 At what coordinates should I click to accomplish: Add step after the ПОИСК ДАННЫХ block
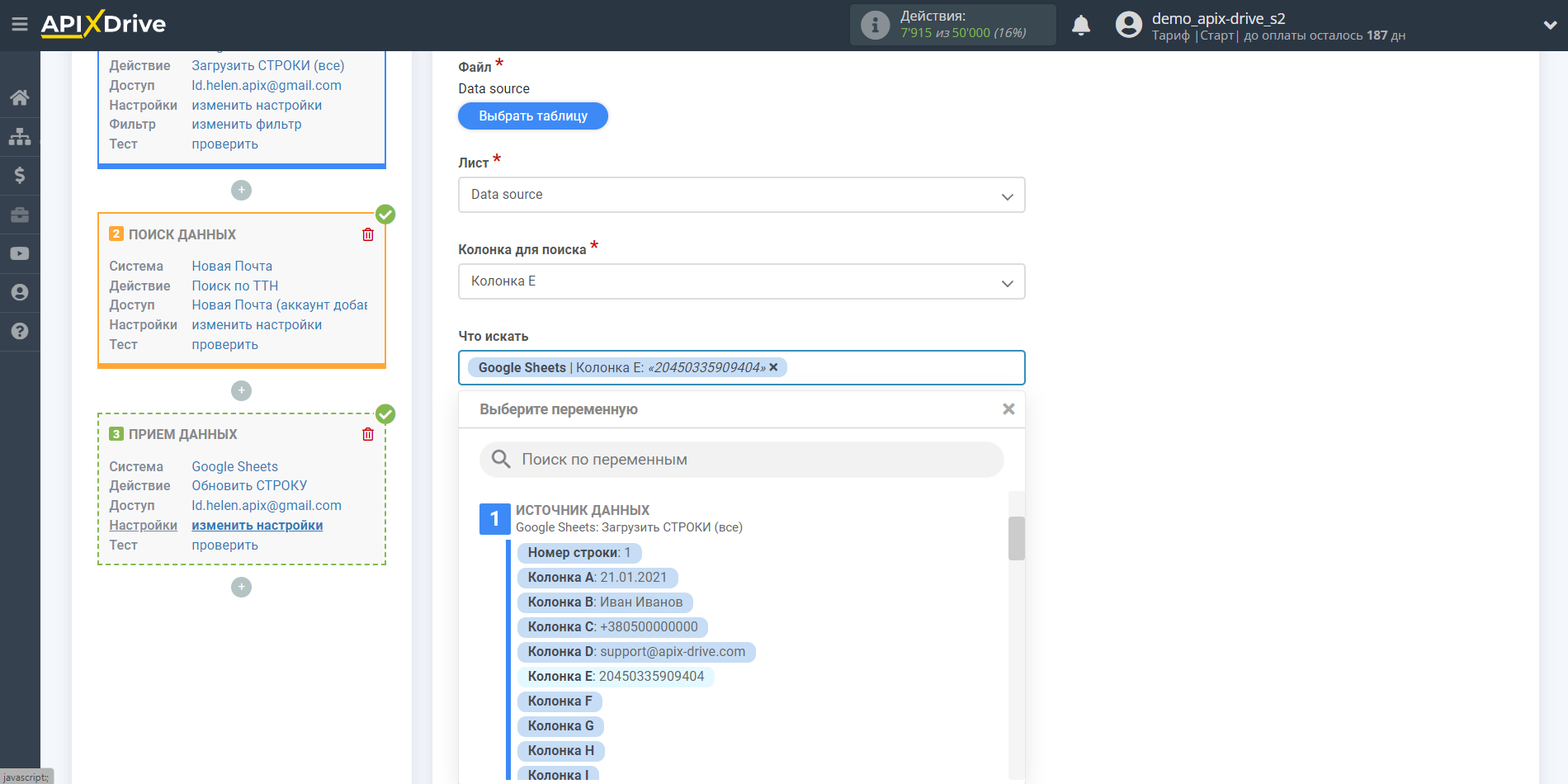[241, 390]
